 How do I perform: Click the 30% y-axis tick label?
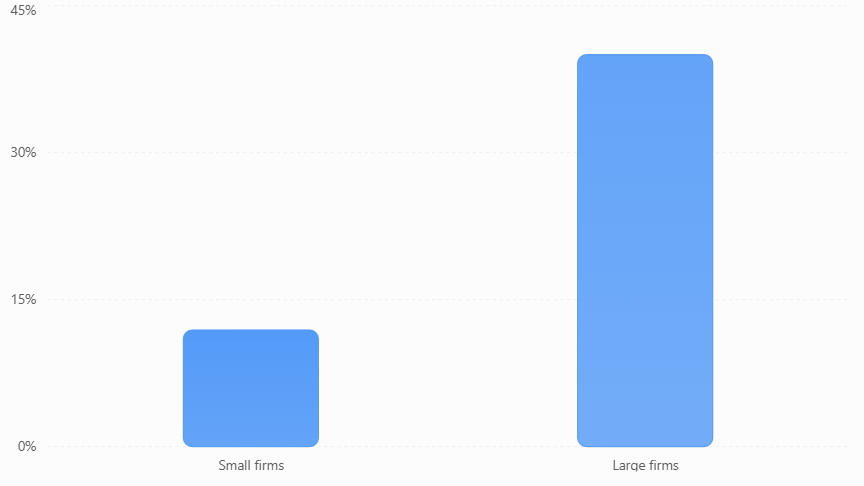pyautogui.click(x=23, y=153)
